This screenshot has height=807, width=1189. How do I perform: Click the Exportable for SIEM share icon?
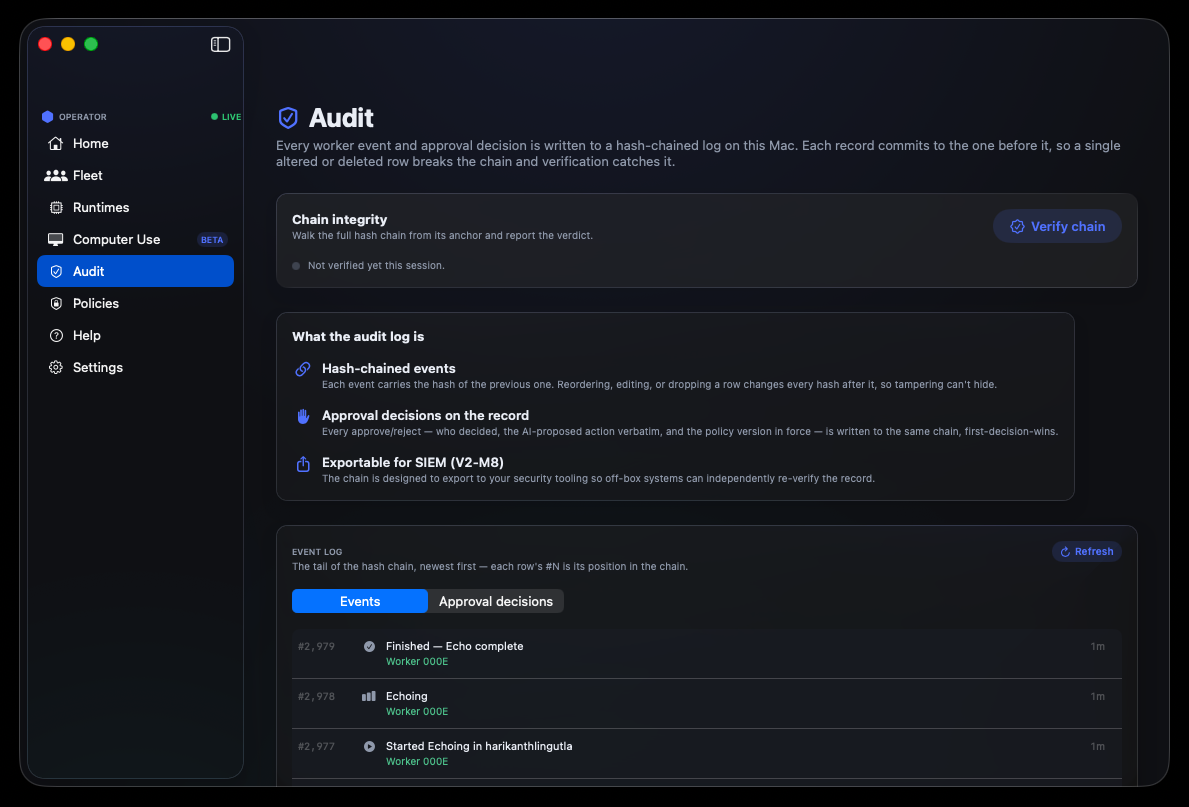303,463
